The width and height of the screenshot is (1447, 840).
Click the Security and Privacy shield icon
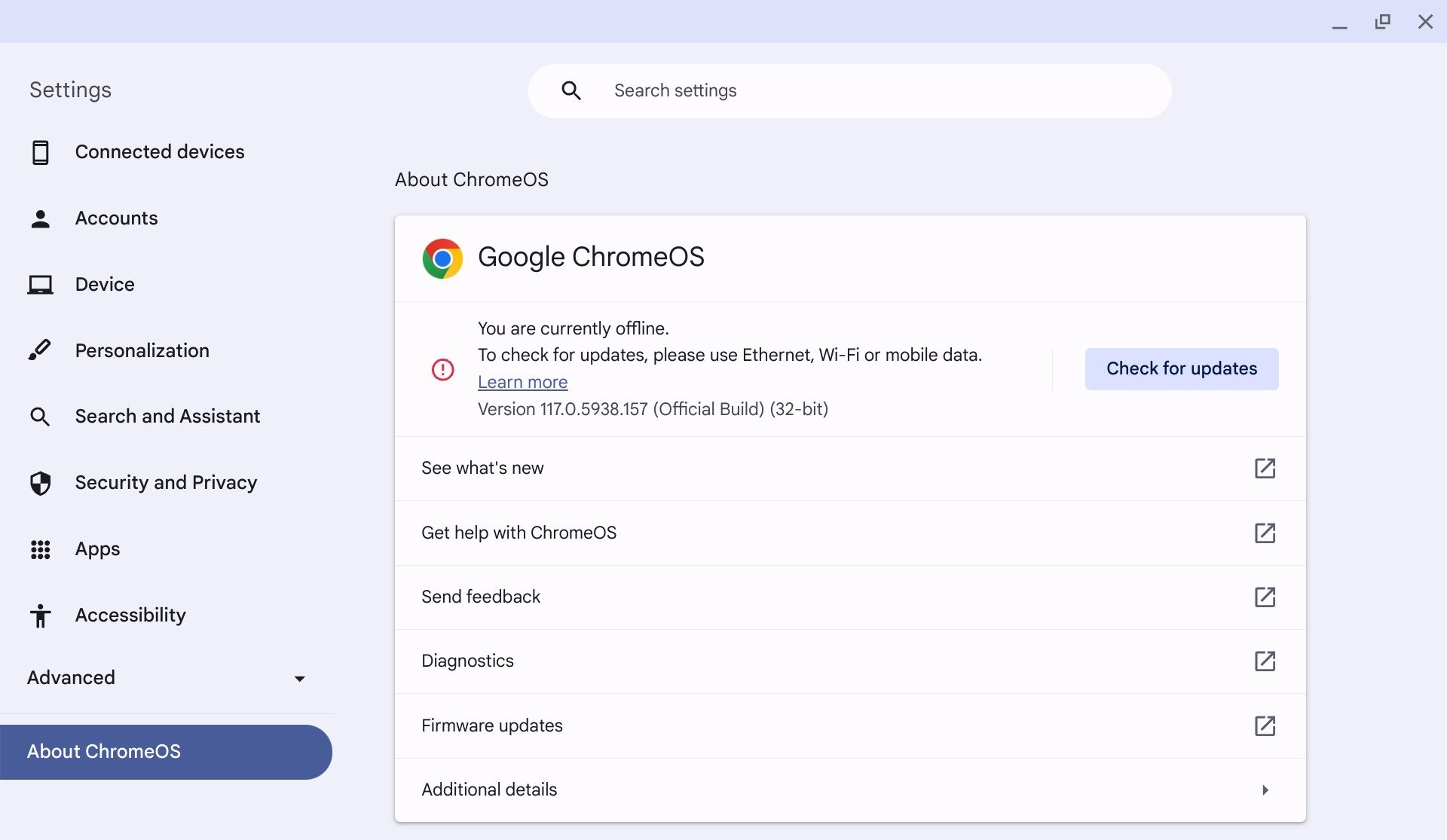point(41,482)
